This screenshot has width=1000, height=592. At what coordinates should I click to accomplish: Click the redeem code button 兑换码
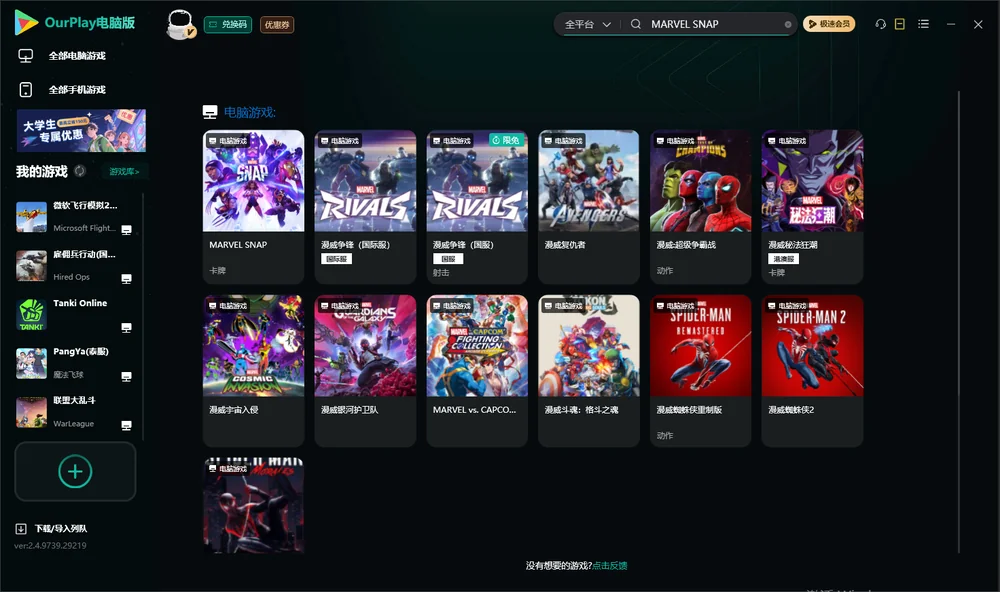[228, 24]
